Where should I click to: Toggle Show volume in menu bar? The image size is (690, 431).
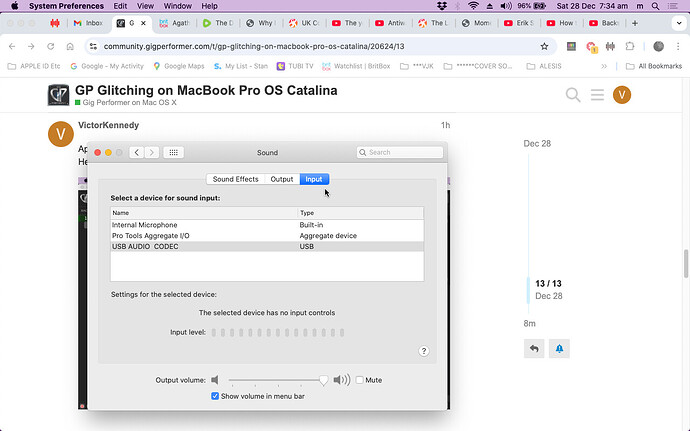pyautogui.click(x=215, y=396)
